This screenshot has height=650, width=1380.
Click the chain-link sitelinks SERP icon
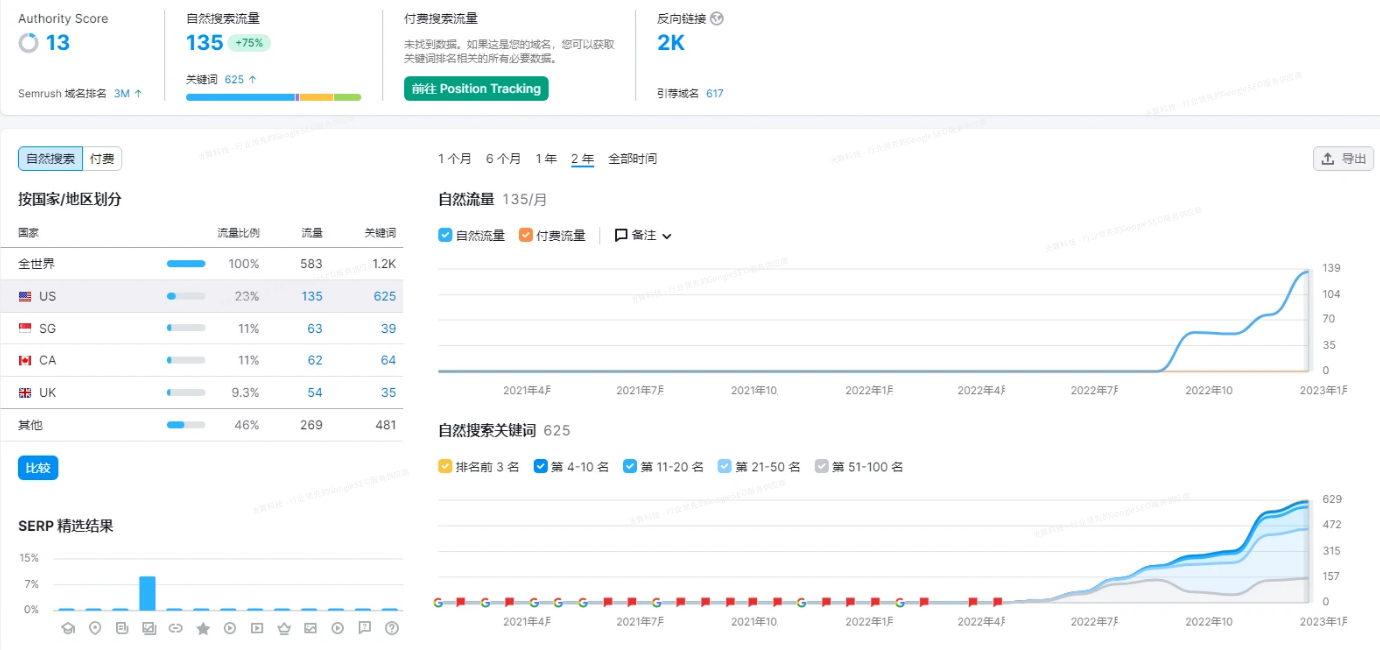[x=177, y=628]
